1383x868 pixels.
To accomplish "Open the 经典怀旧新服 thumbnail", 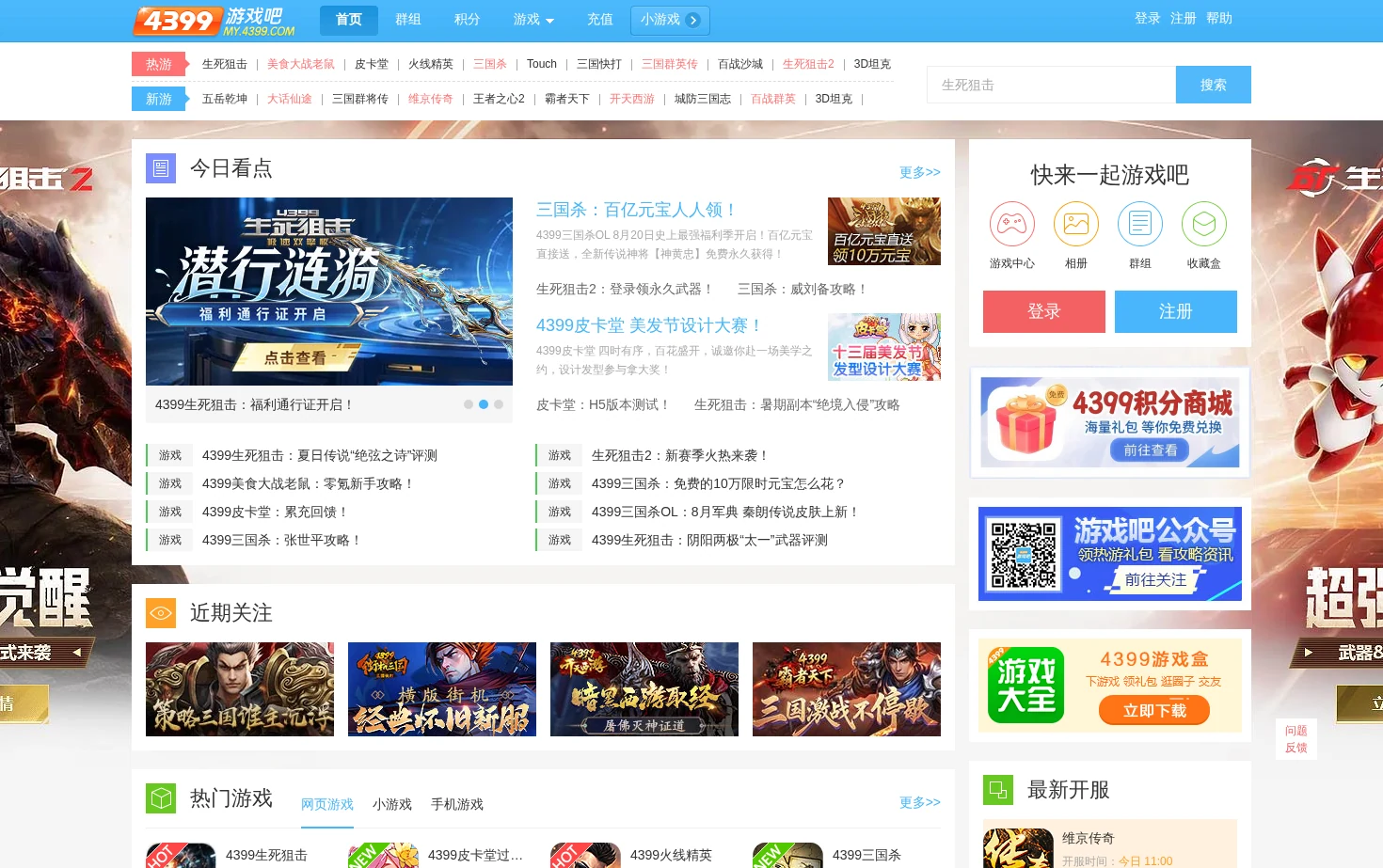I will pos(442,689).
